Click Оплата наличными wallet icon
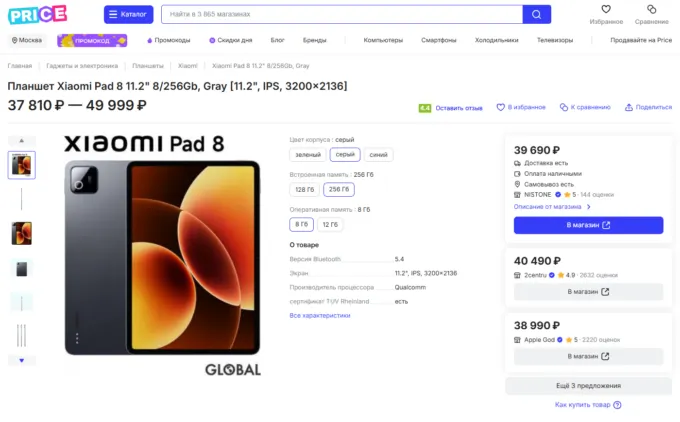This screenshot has height=422, width=680. pos(517,174)
